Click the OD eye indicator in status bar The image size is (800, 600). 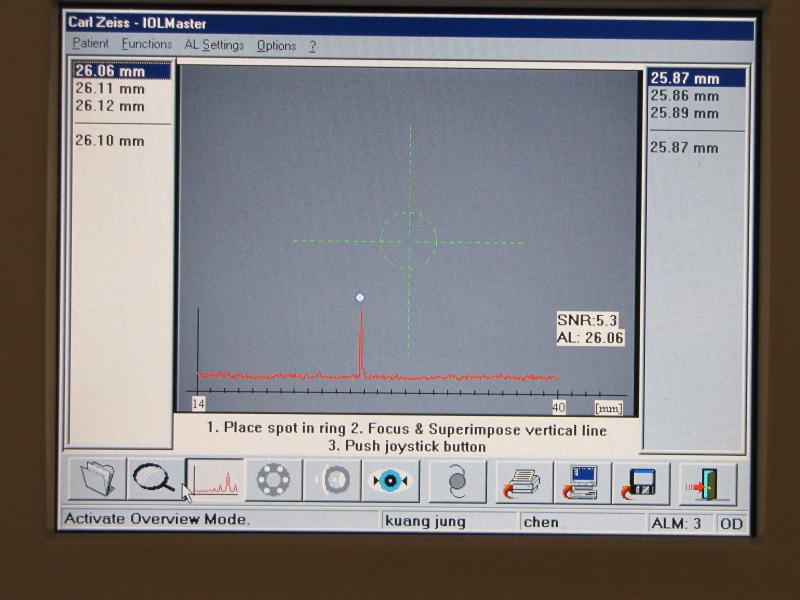731,523
